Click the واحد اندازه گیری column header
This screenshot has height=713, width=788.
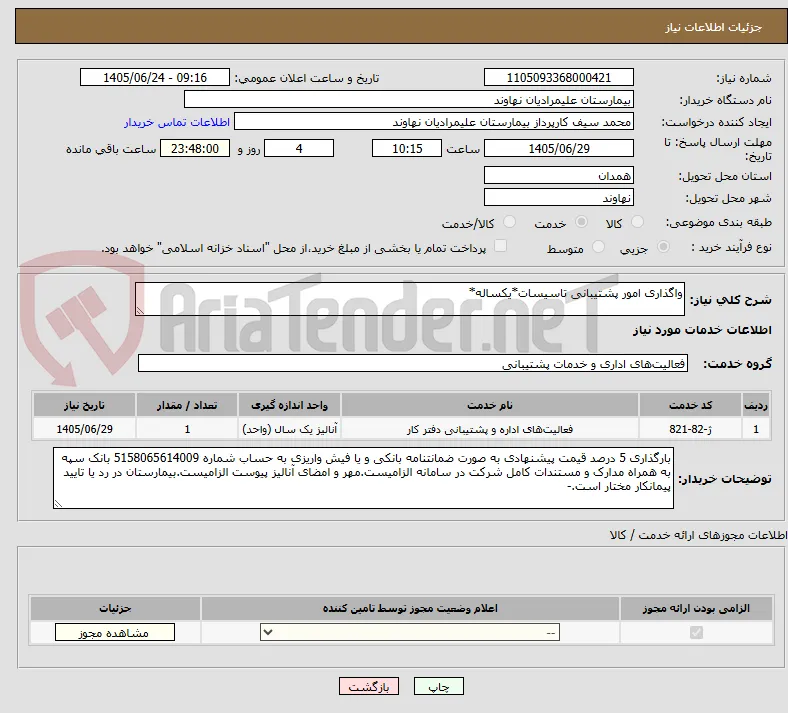click(x=289, y=405)
